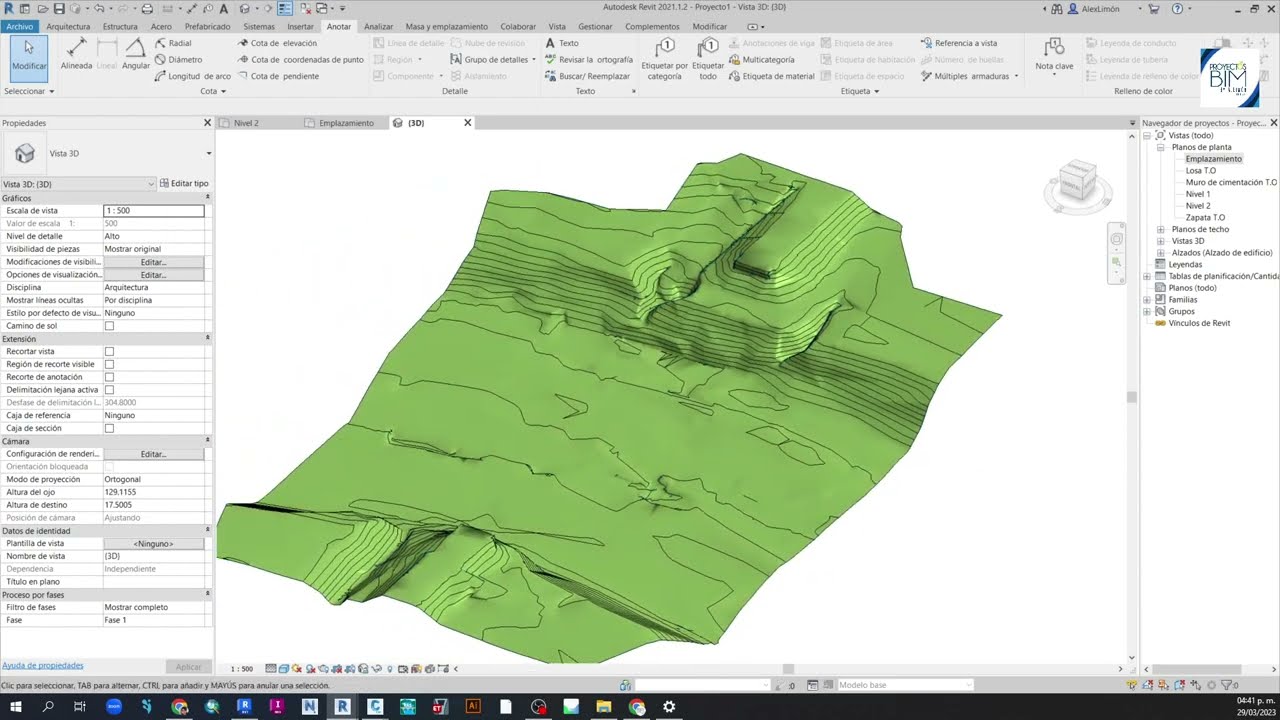Viewport: 1280px width, 720px height.
Task: Toggle the Recorte de anotación checkbox
Action: click(109, 377)
